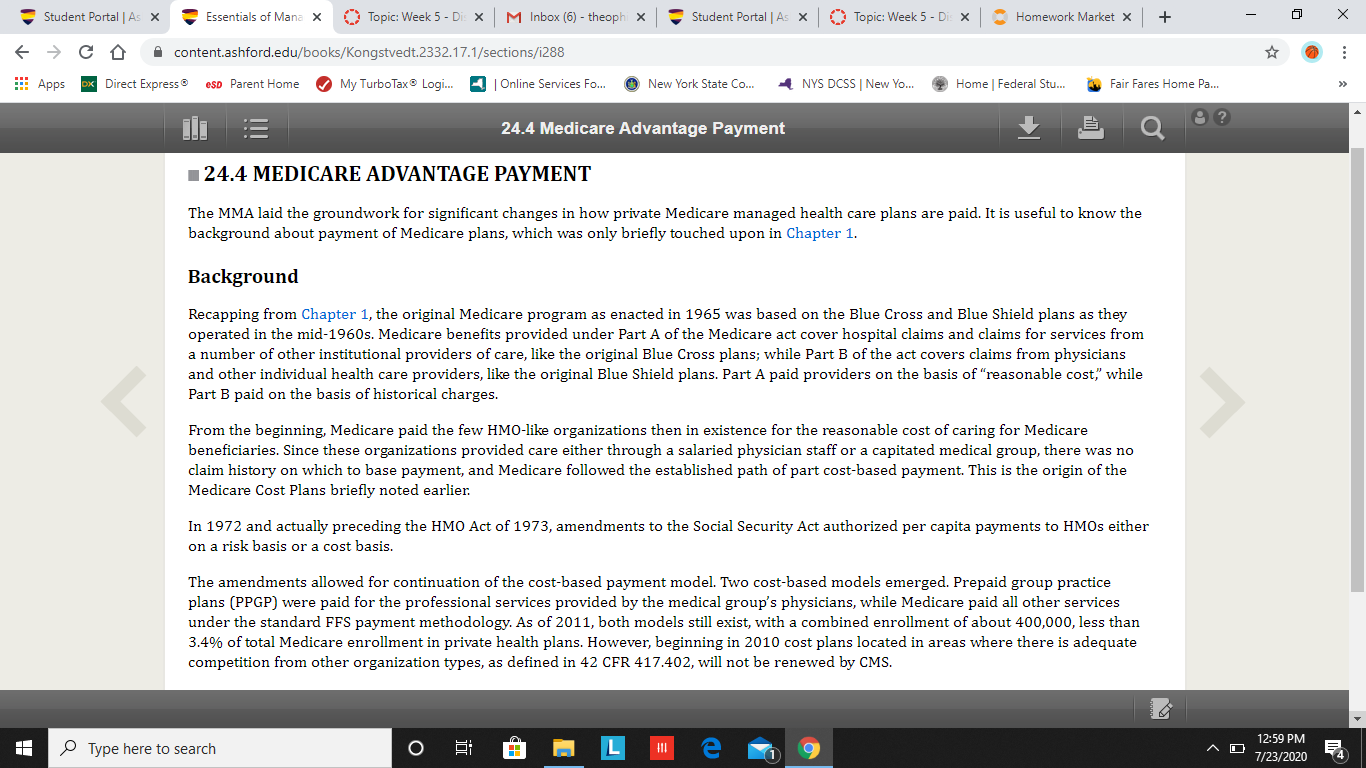This screenshot has height=768, width=1366.
Task: Click the browser home icon
Action: click(x=117, y=52)
